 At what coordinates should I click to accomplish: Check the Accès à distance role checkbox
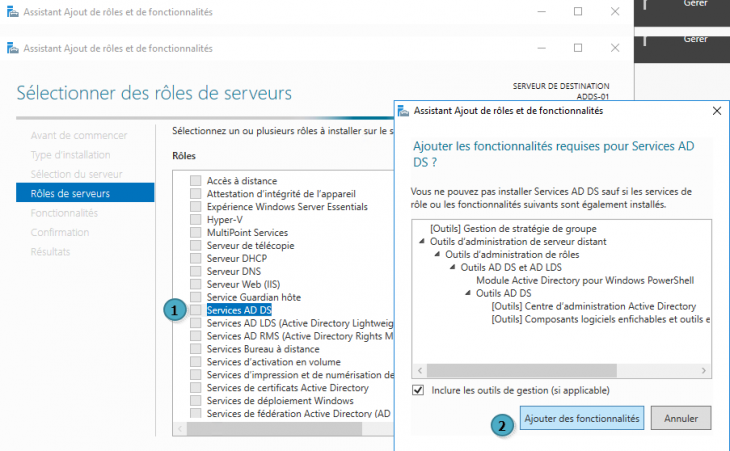click(196, 181)
